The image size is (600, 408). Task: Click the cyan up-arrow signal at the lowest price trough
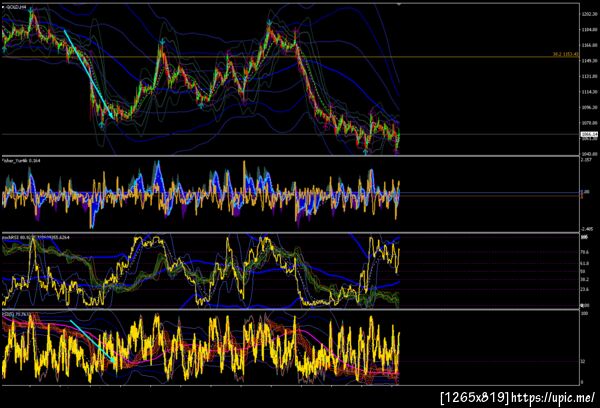coord(365,152)
